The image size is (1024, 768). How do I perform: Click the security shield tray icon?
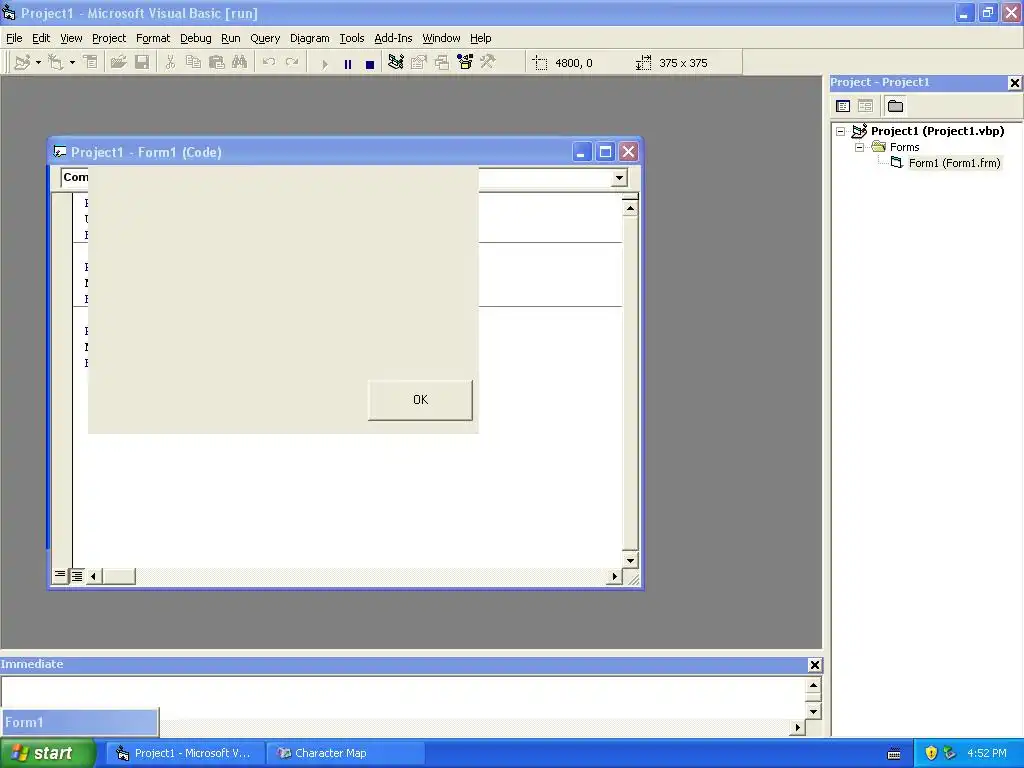pos(931,753)
